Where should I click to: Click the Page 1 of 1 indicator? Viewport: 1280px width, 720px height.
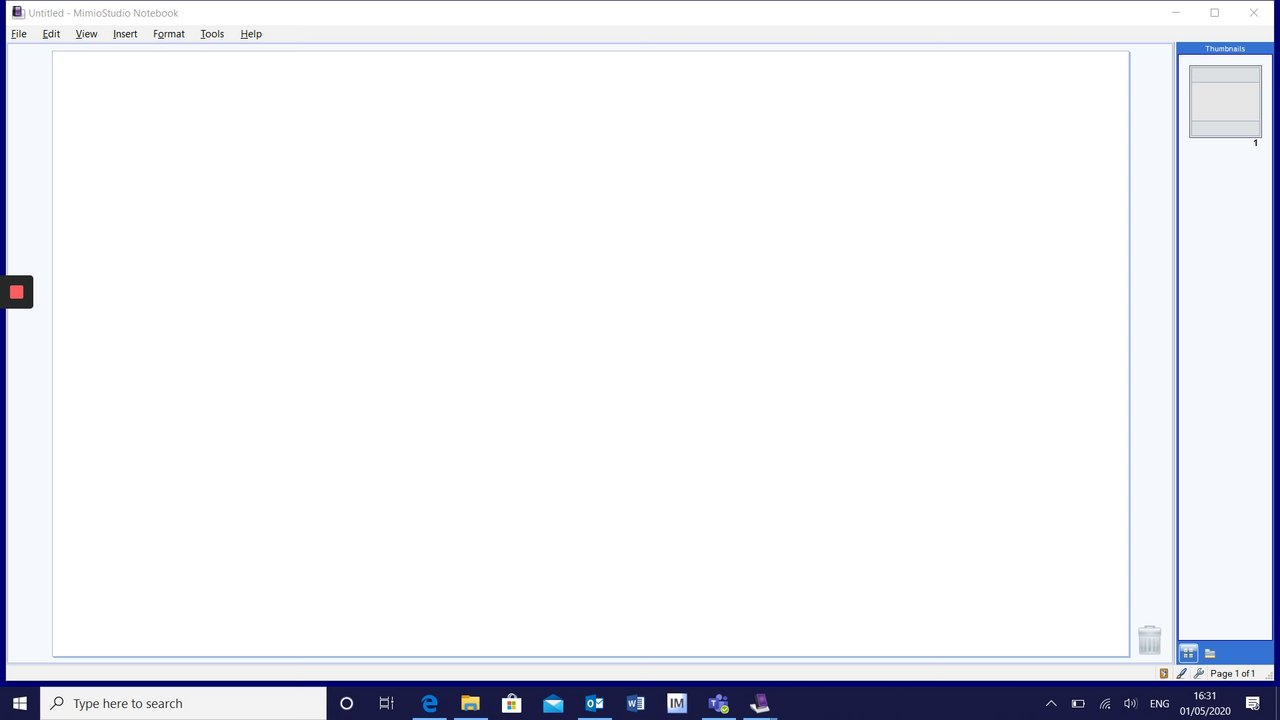(x=1232, y=674)
